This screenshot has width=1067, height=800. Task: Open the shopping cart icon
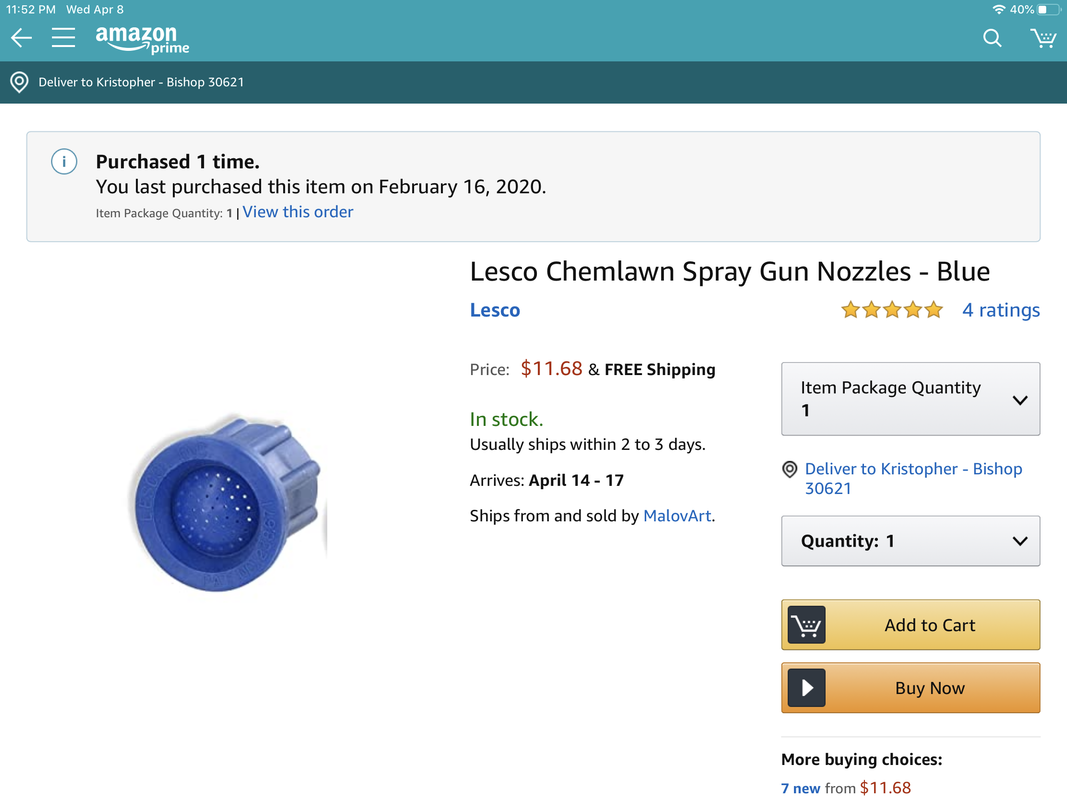1043,38
